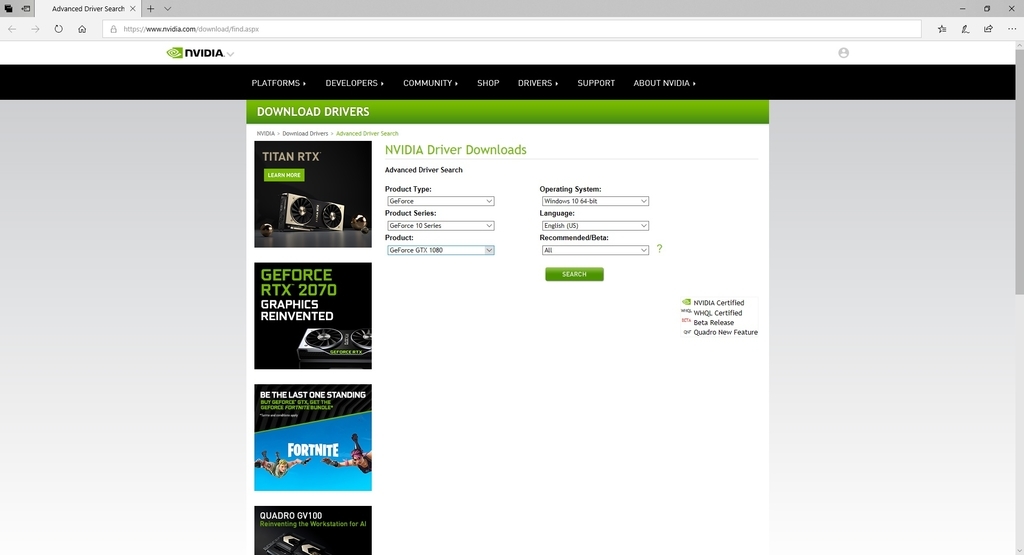Open the add notes pen icon
This screenshot has height=555, width=1024.
point(965,29)
